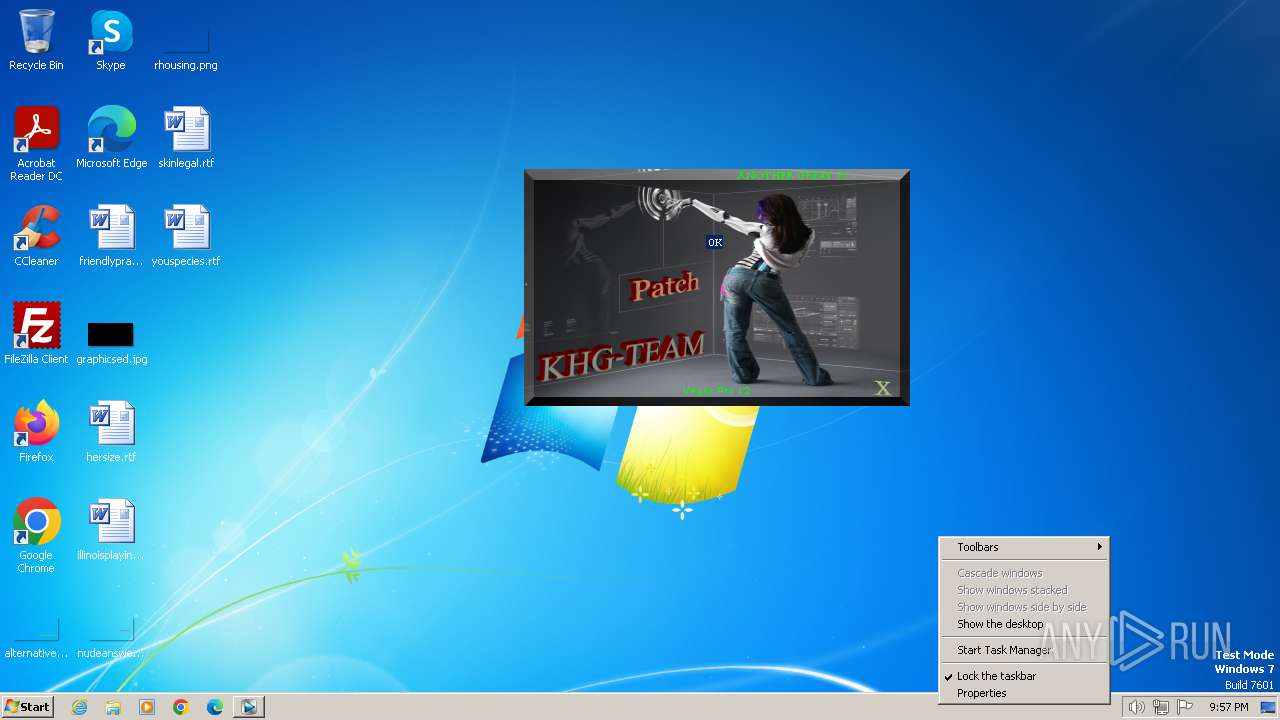Open the Start menu

(27, 706)
